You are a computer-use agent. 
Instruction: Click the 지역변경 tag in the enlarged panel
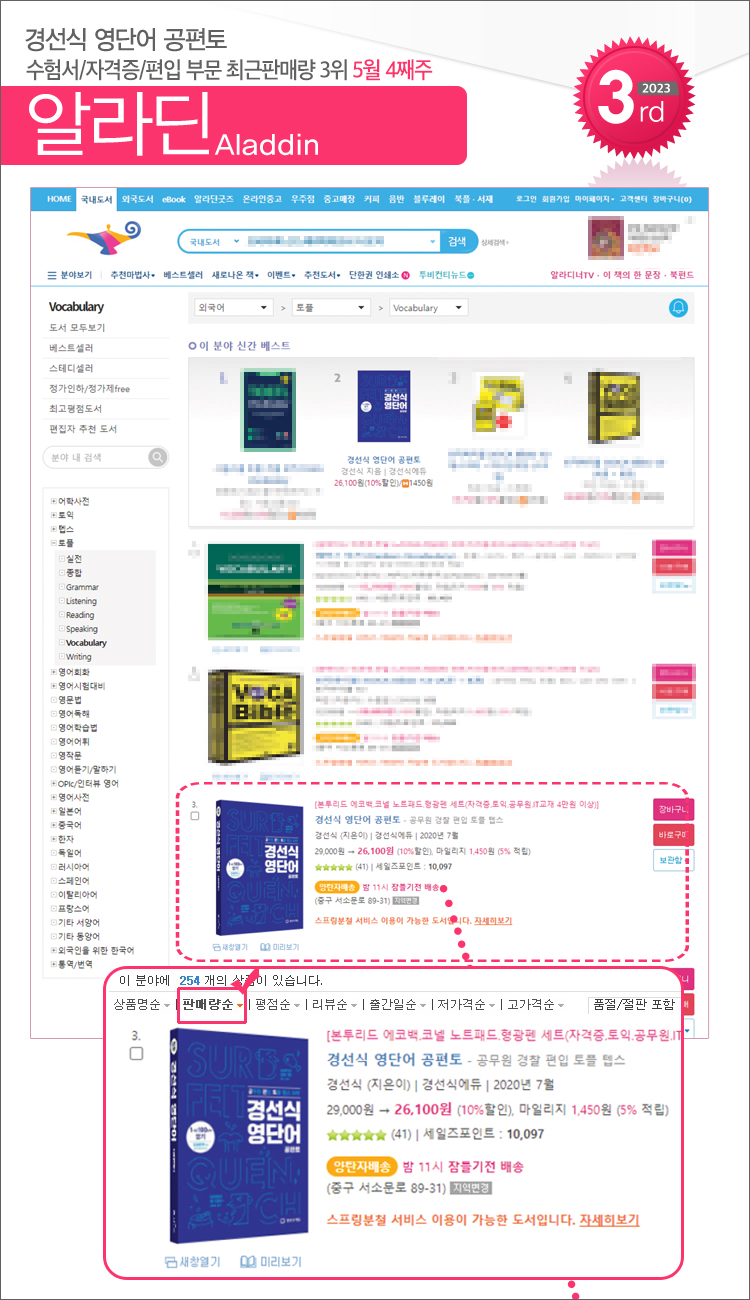coord(472,1189)
